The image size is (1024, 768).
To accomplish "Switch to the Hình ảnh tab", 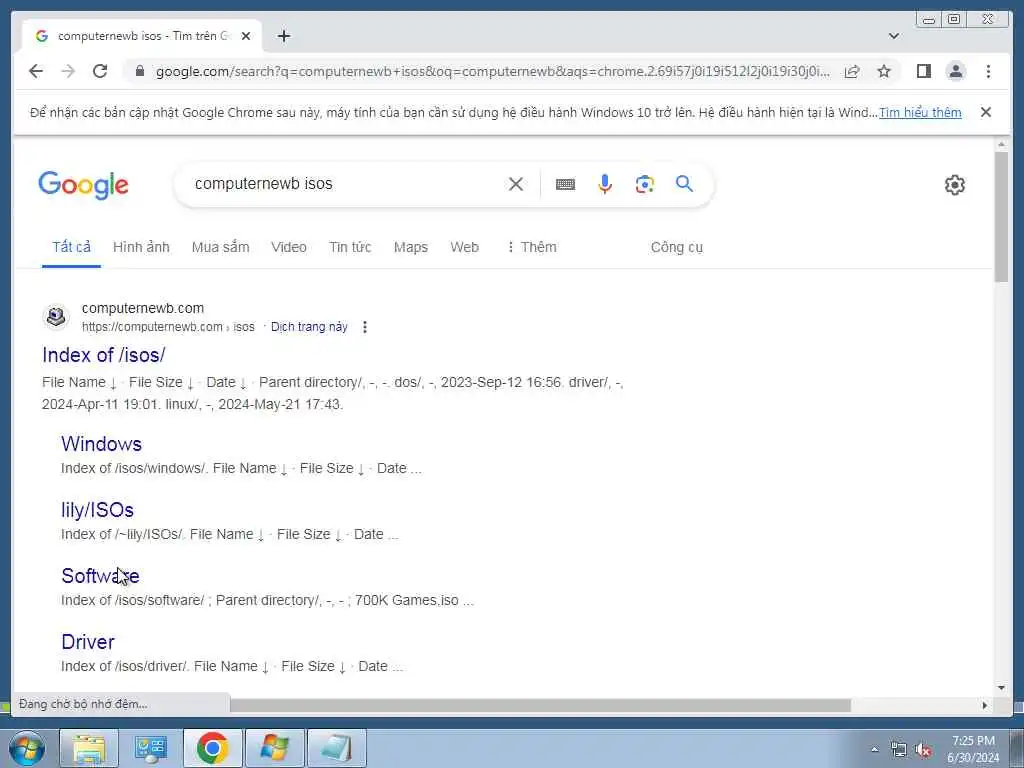I will 141,247.
